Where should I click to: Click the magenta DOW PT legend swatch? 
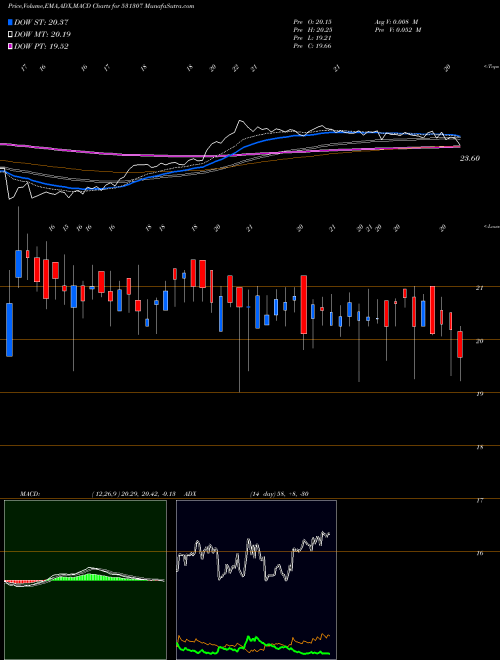coord(11,46)
